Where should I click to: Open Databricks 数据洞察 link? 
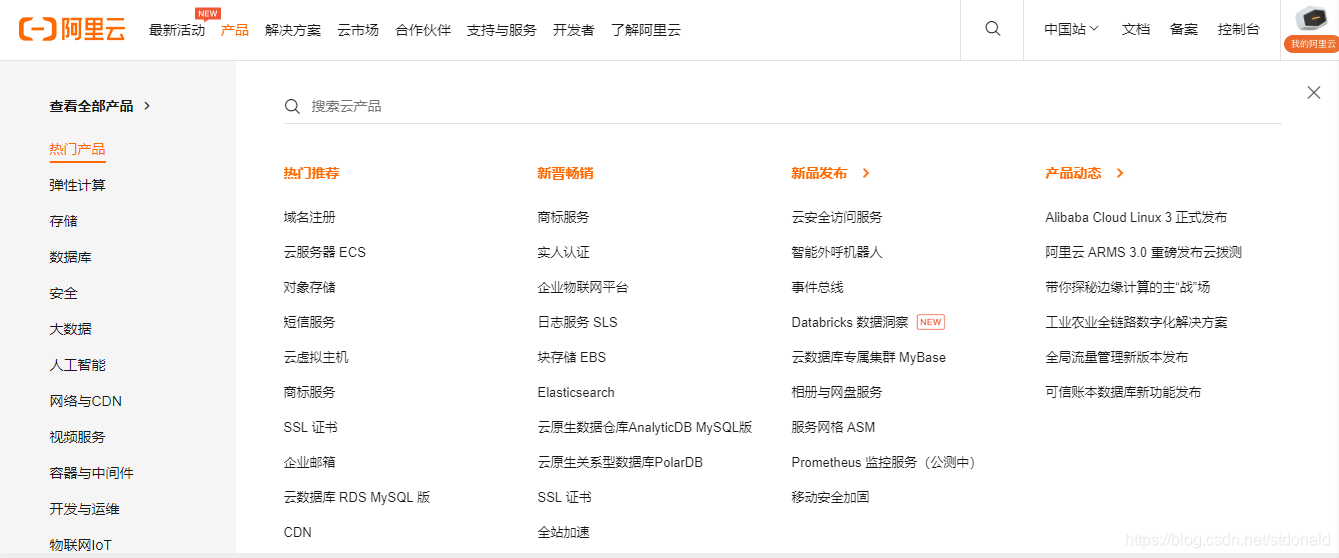point(850,322)
